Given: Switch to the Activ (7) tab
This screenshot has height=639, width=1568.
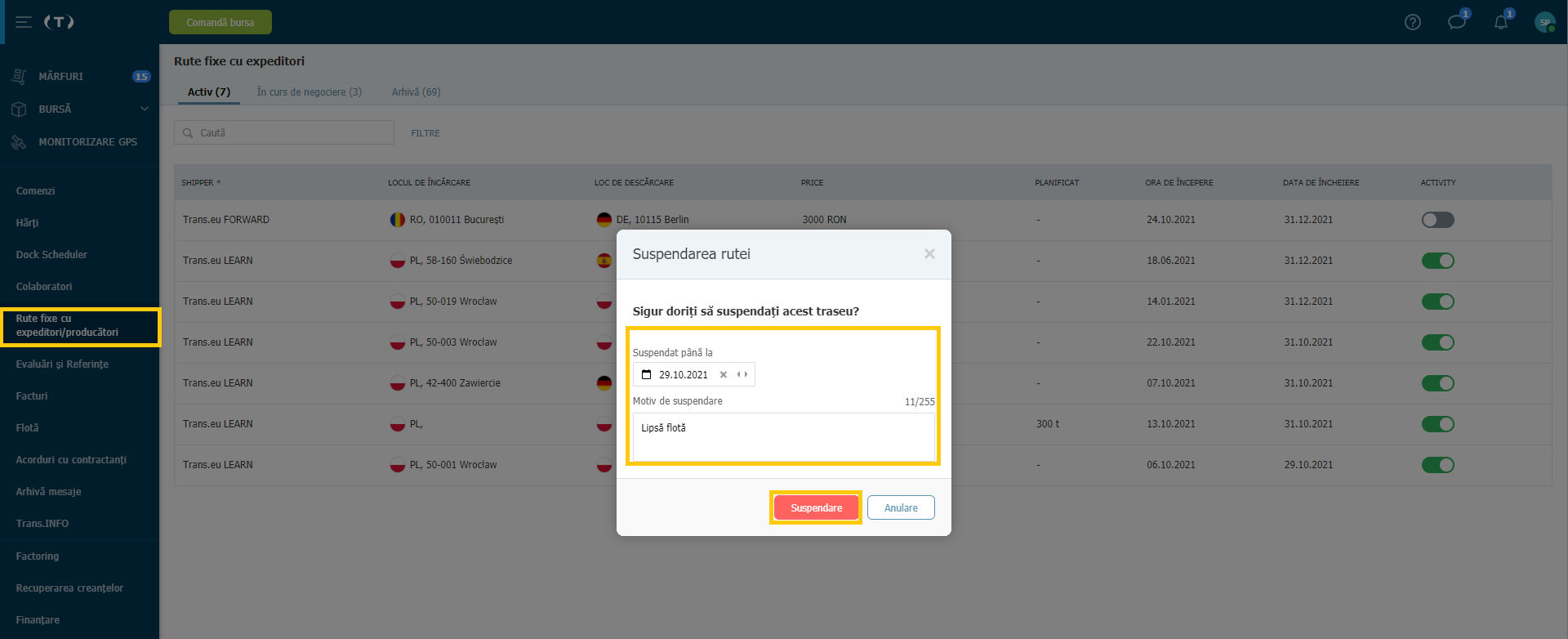Looking at the screenshot, I should click(209, 92).
